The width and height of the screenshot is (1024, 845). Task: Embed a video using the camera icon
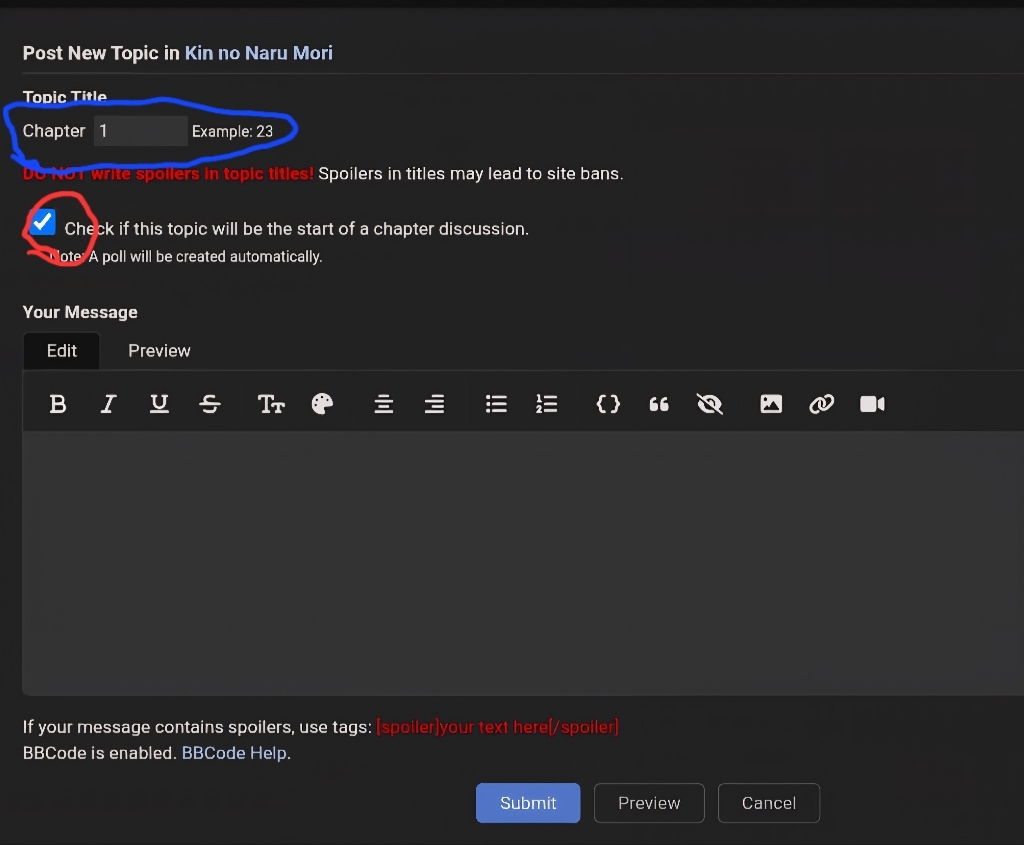(872, 404)
